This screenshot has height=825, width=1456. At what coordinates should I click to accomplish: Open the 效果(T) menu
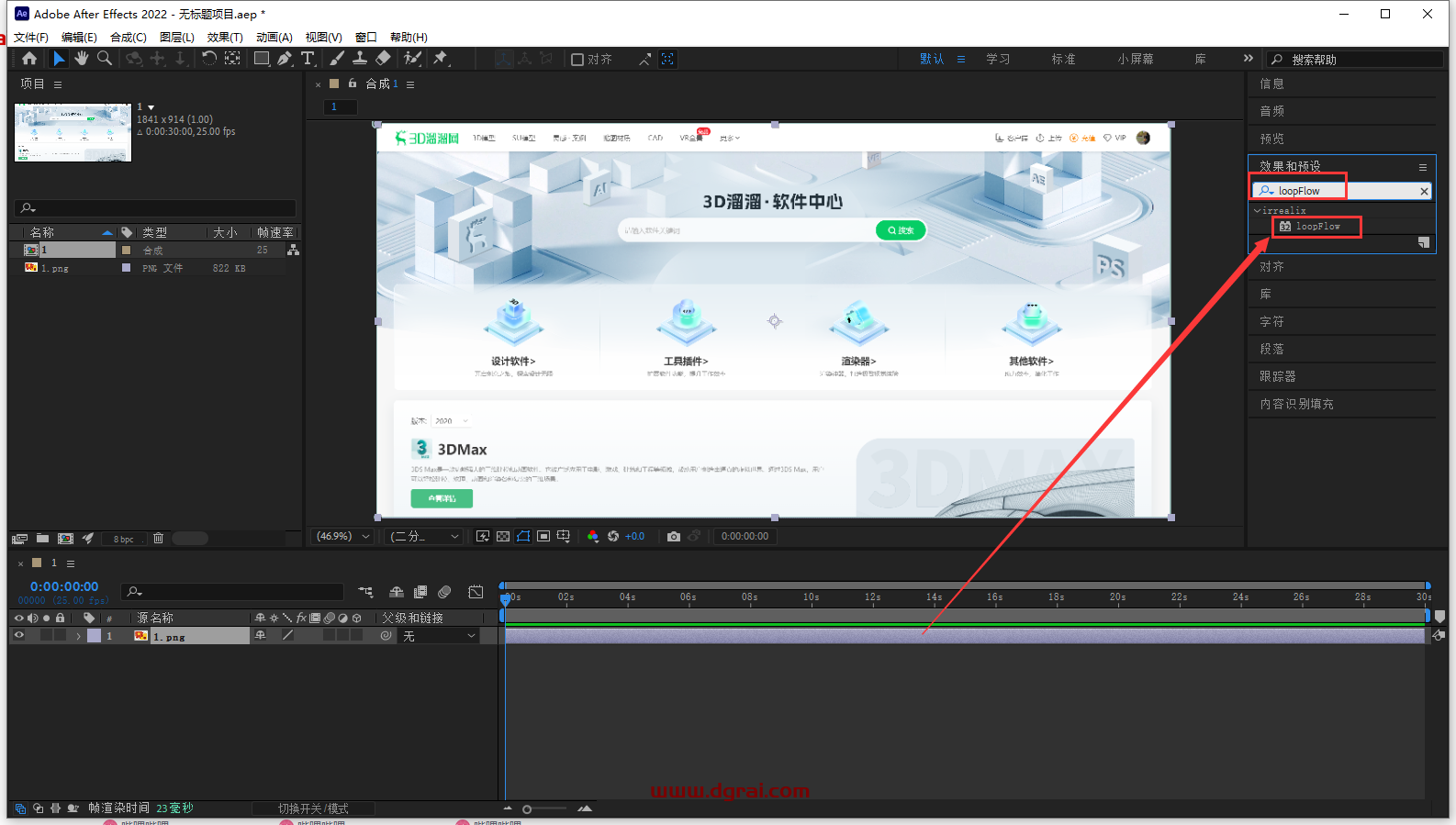coord(225,38)
